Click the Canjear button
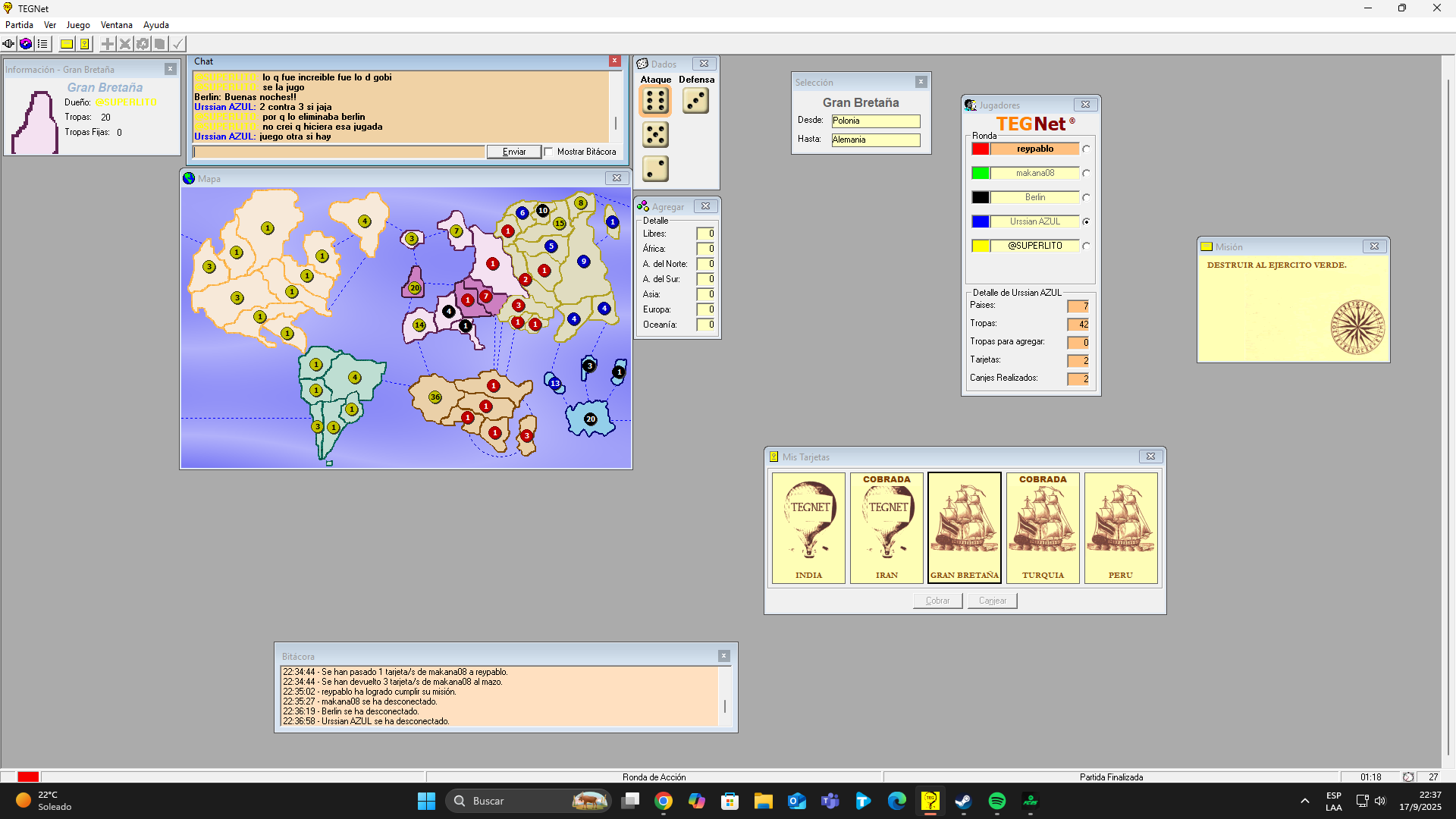The height and width of the screenshot is (819, 1456). 992,601
